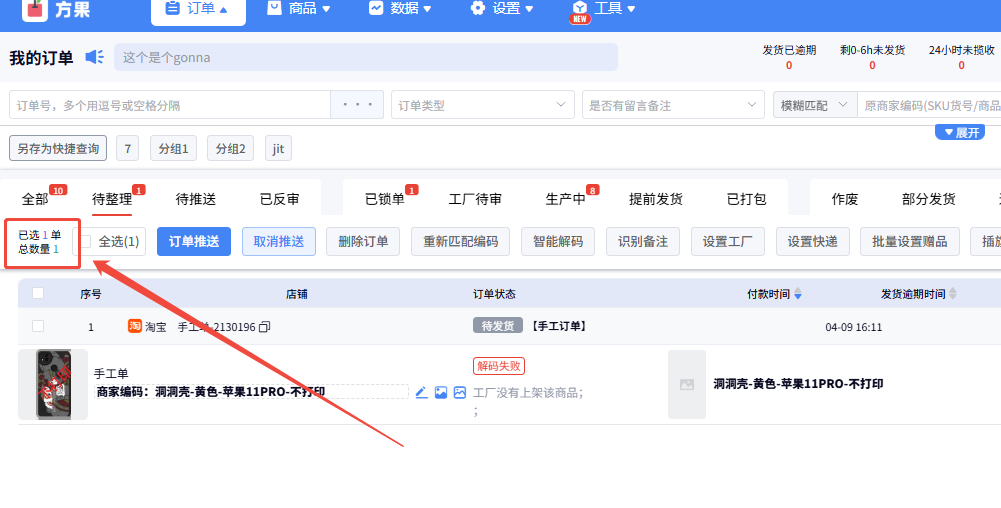Sort by 付款时间 arrow icon
1001x508 pixels.
tap(797, 294)
